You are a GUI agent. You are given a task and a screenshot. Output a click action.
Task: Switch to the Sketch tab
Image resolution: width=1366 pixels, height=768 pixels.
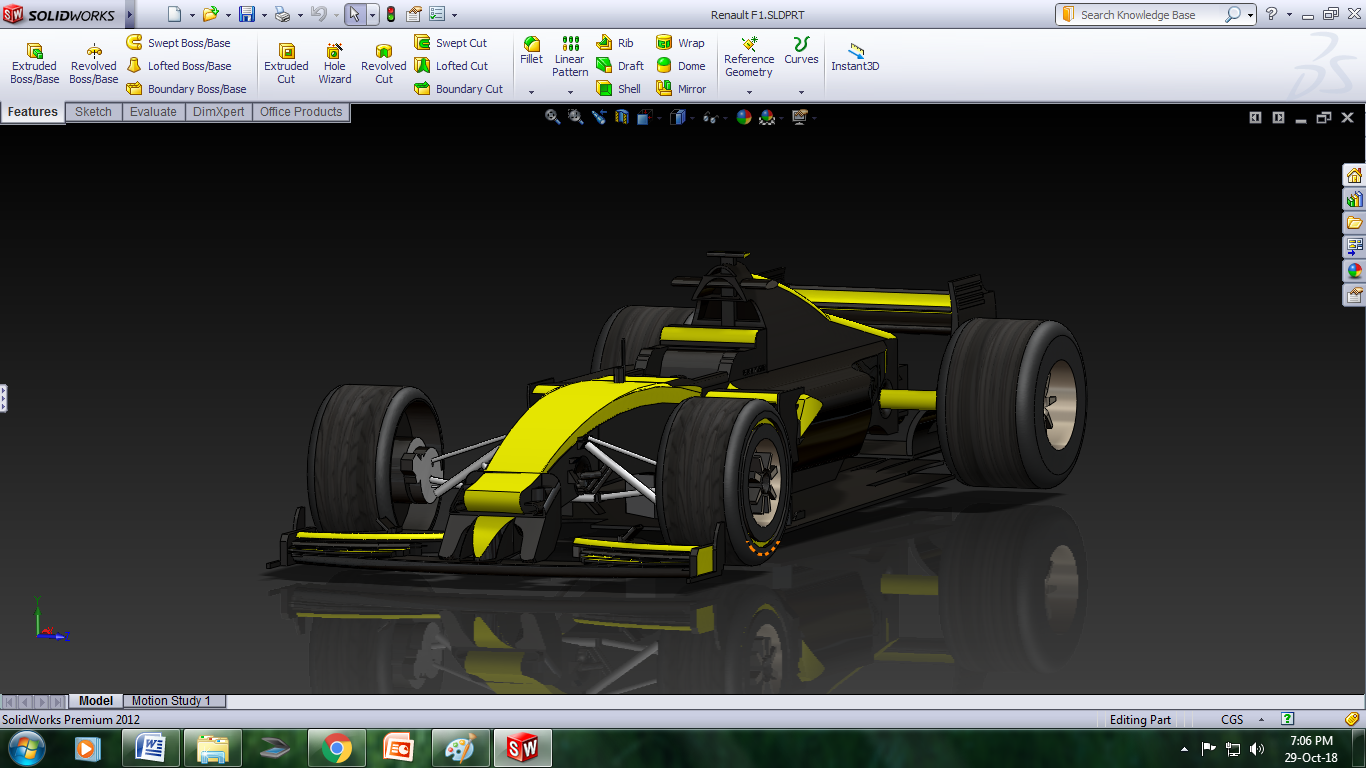[x=93, y=112]
